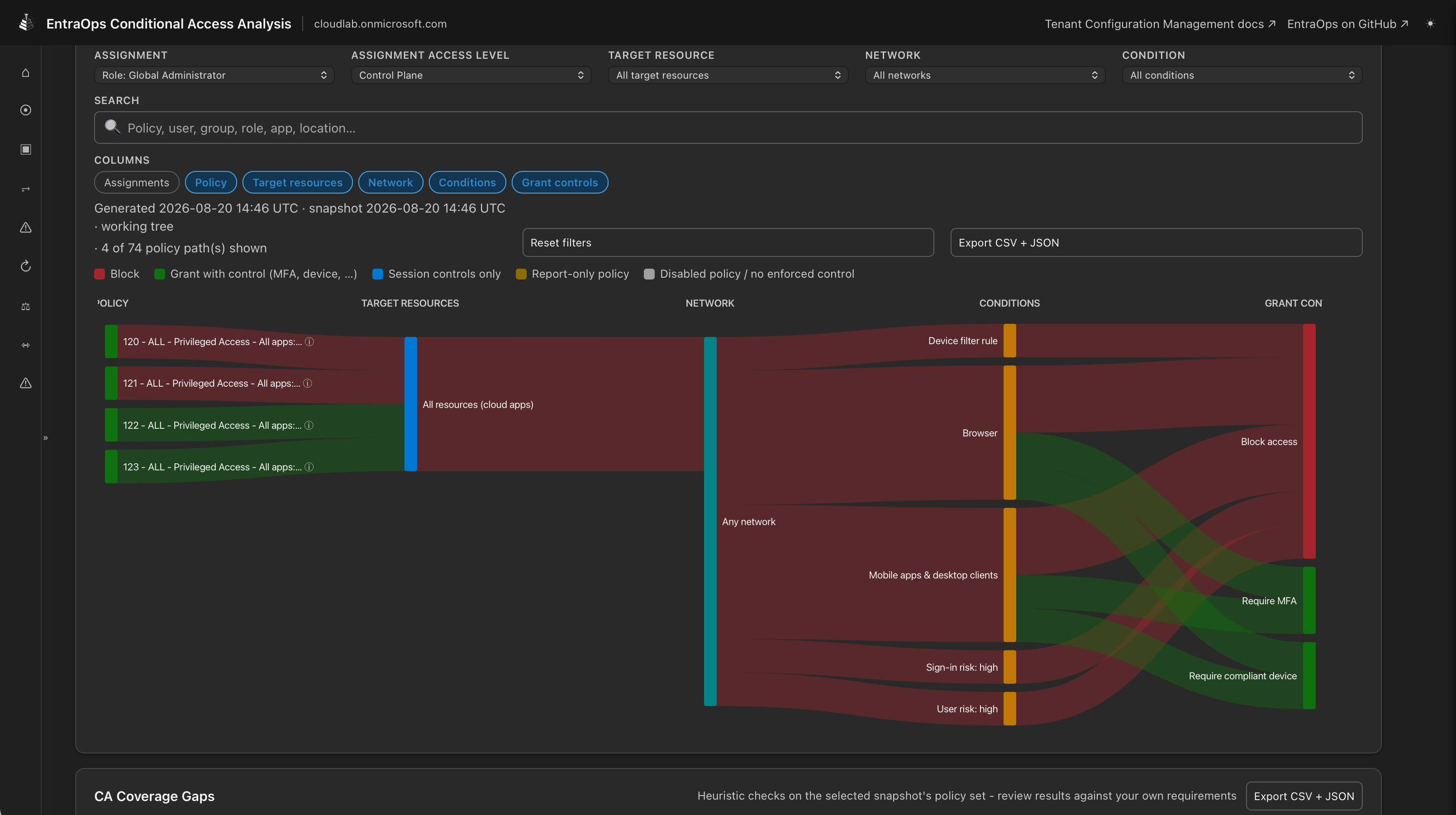Open the Network dropdown, All networks
Screen dimensions: 1456x815
pyautogui.click(x=985, y=75)
